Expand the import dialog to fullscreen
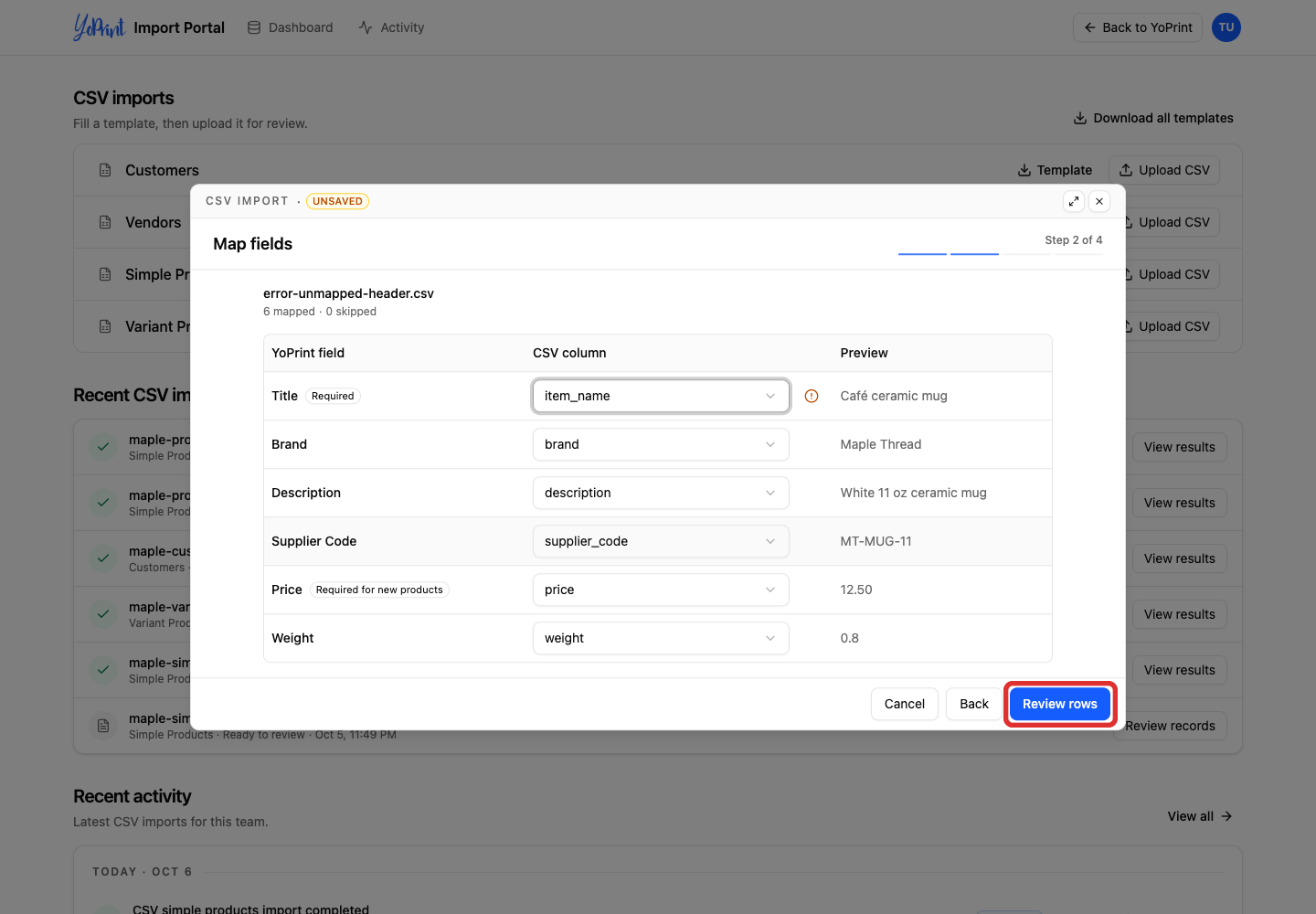 pos(1074,201)
